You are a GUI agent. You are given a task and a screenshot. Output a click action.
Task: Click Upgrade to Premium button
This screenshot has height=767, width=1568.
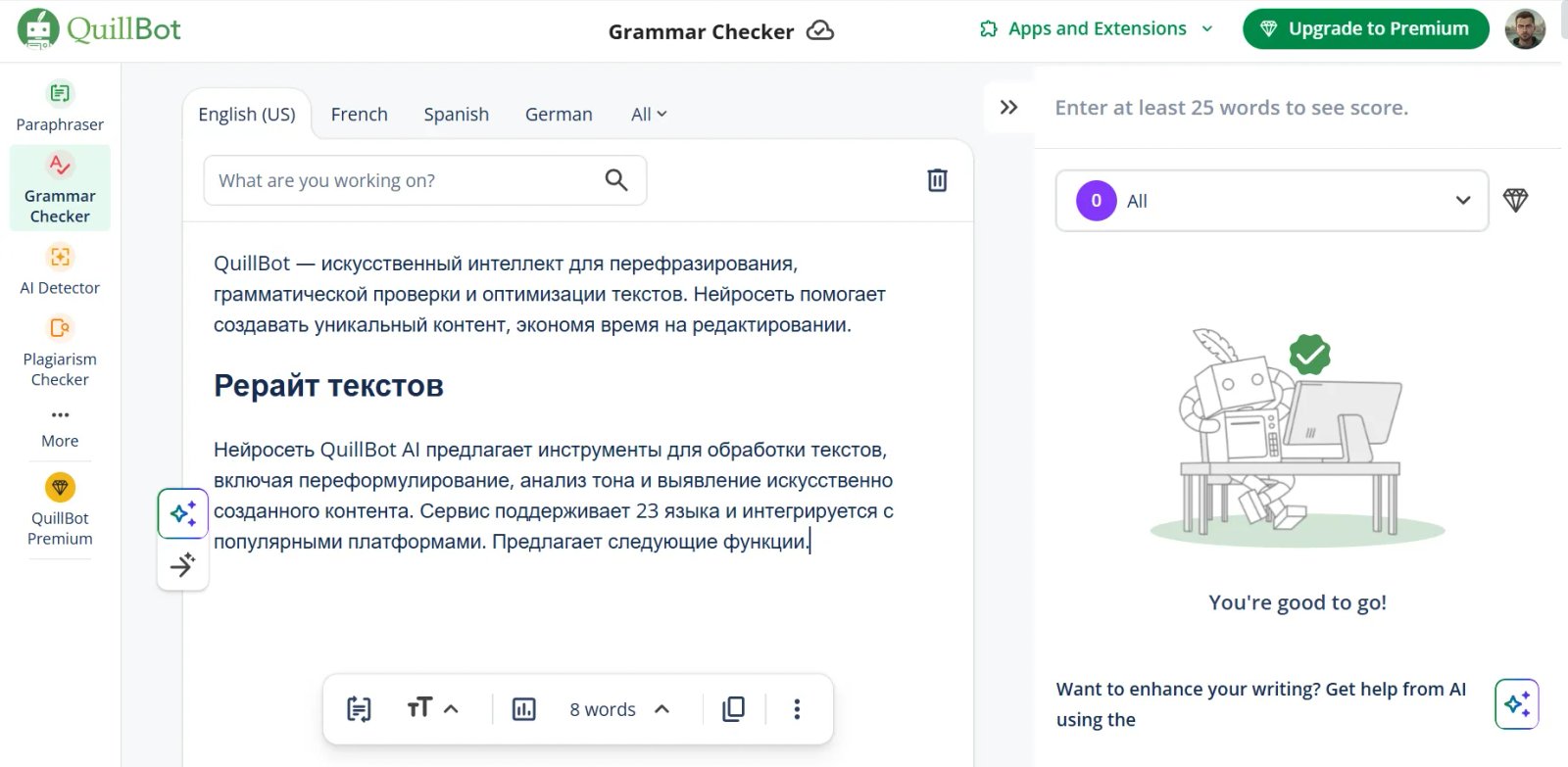1366,29
